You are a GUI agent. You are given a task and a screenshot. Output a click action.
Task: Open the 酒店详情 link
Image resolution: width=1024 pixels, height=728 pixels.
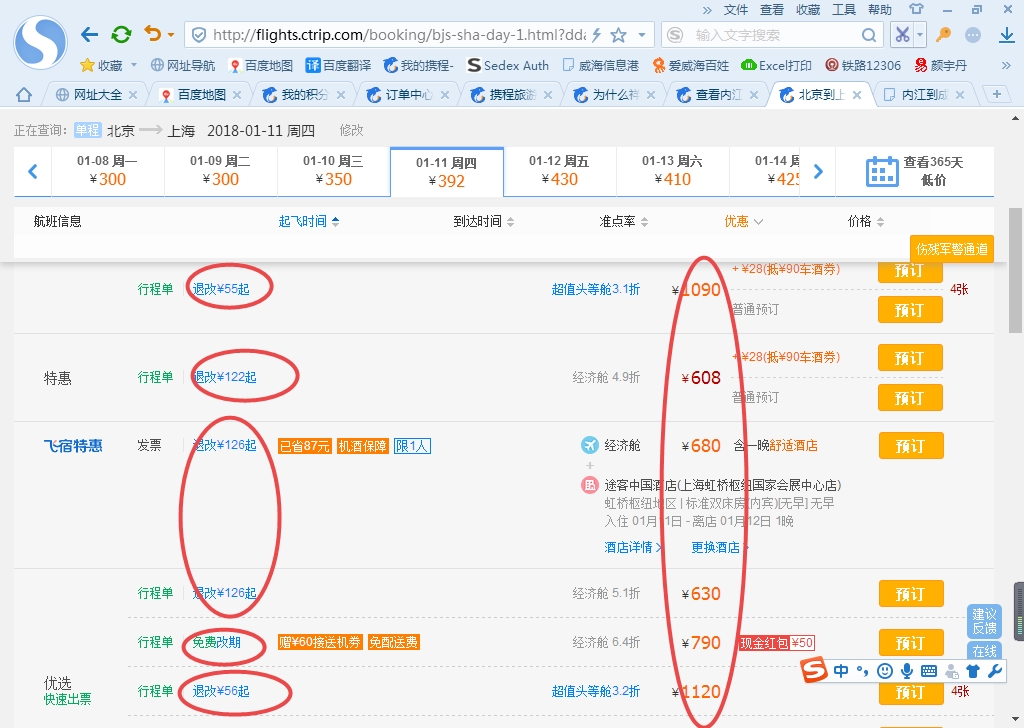(x=633, y=547)
